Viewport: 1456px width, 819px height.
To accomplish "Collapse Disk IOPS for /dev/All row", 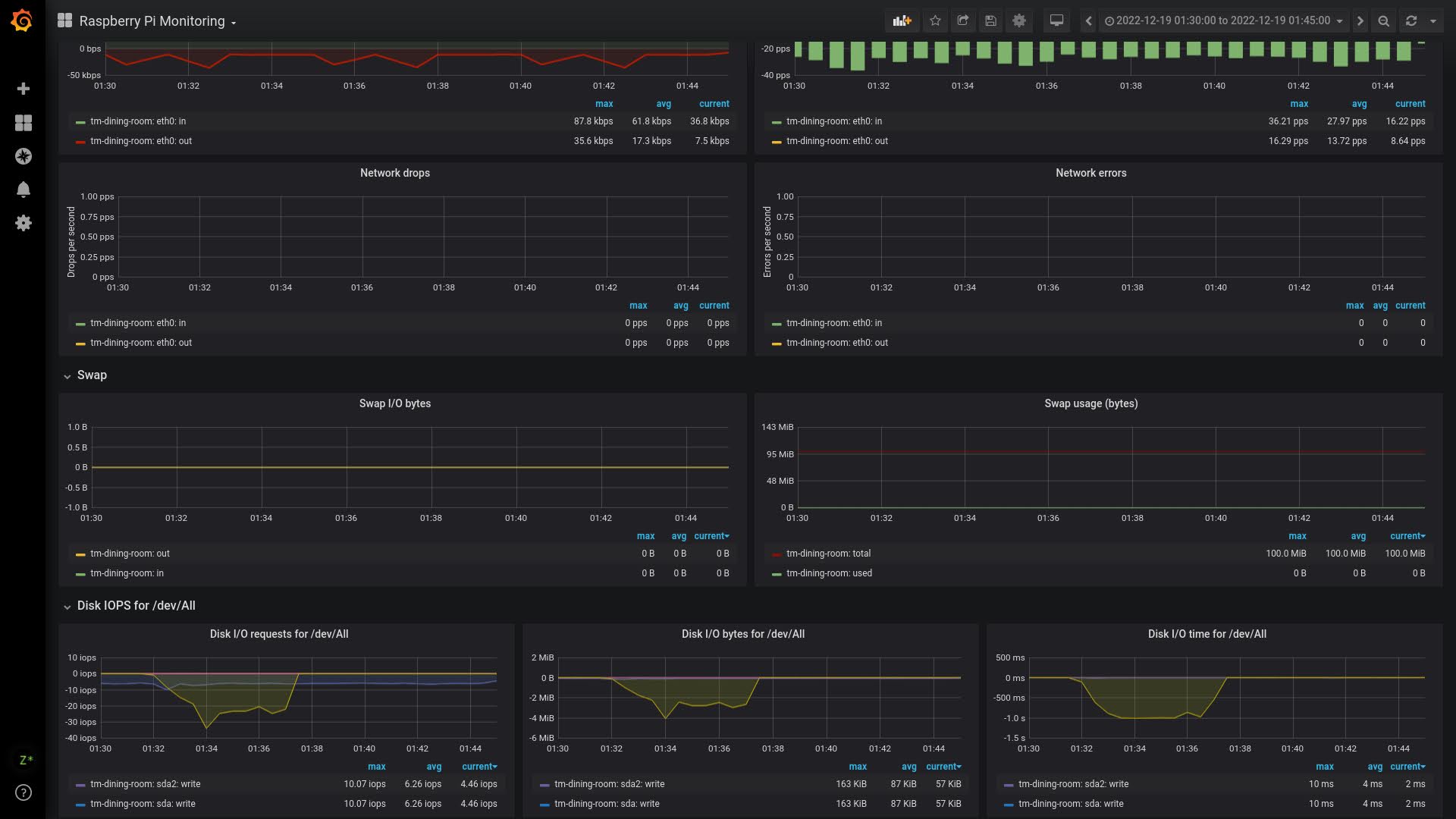I will point(136,606).
